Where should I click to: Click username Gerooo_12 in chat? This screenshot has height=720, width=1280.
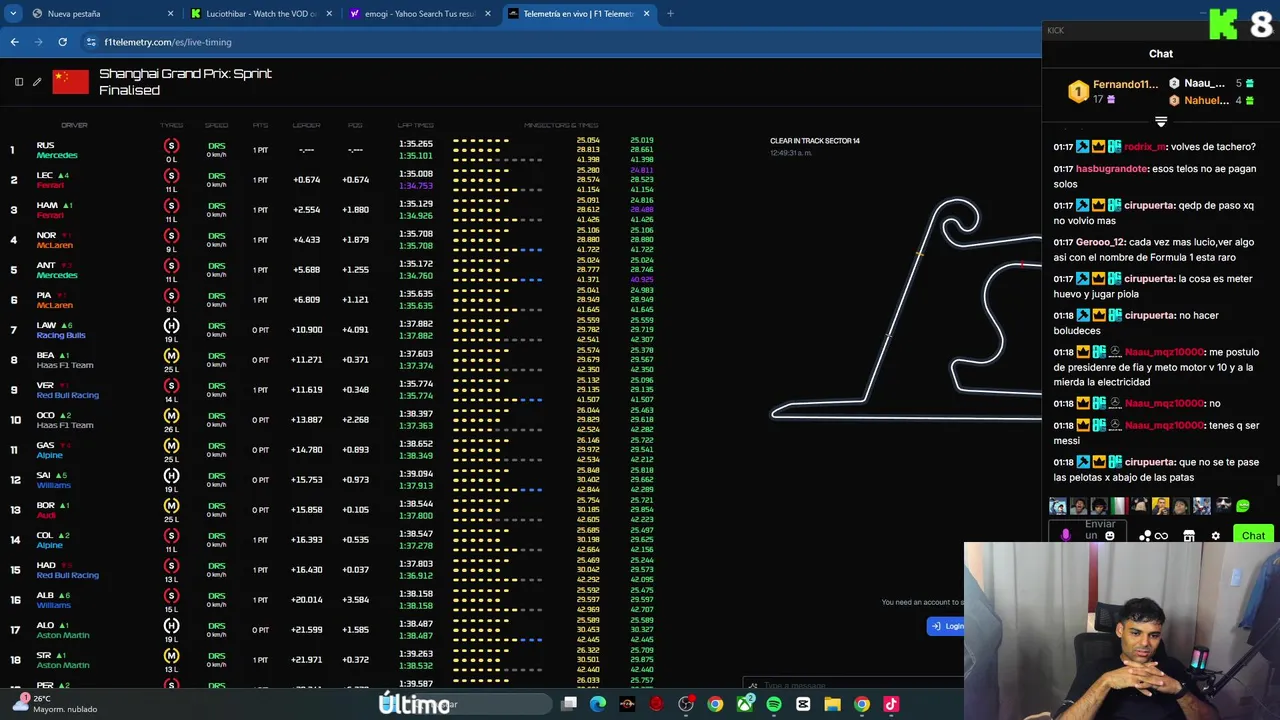click(x=1100, y=242)
